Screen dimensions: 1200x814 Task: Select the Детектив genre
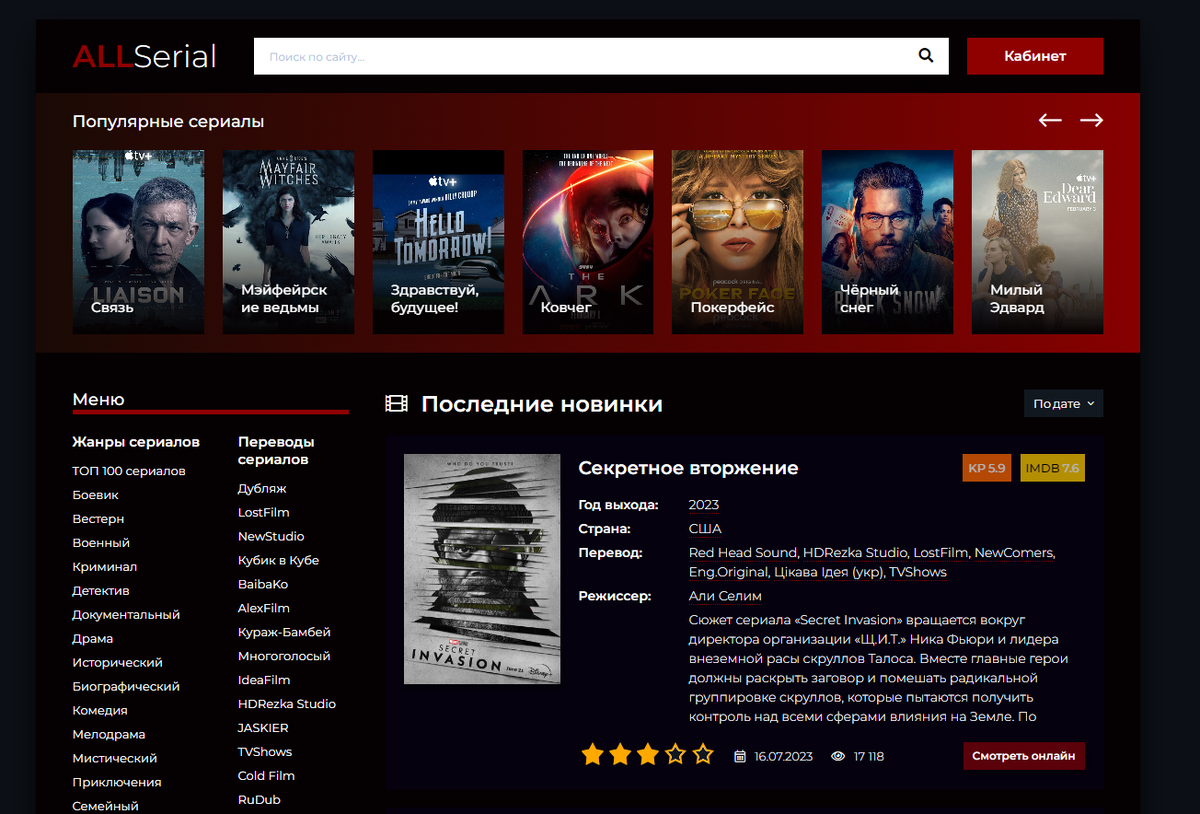(101, 591)
